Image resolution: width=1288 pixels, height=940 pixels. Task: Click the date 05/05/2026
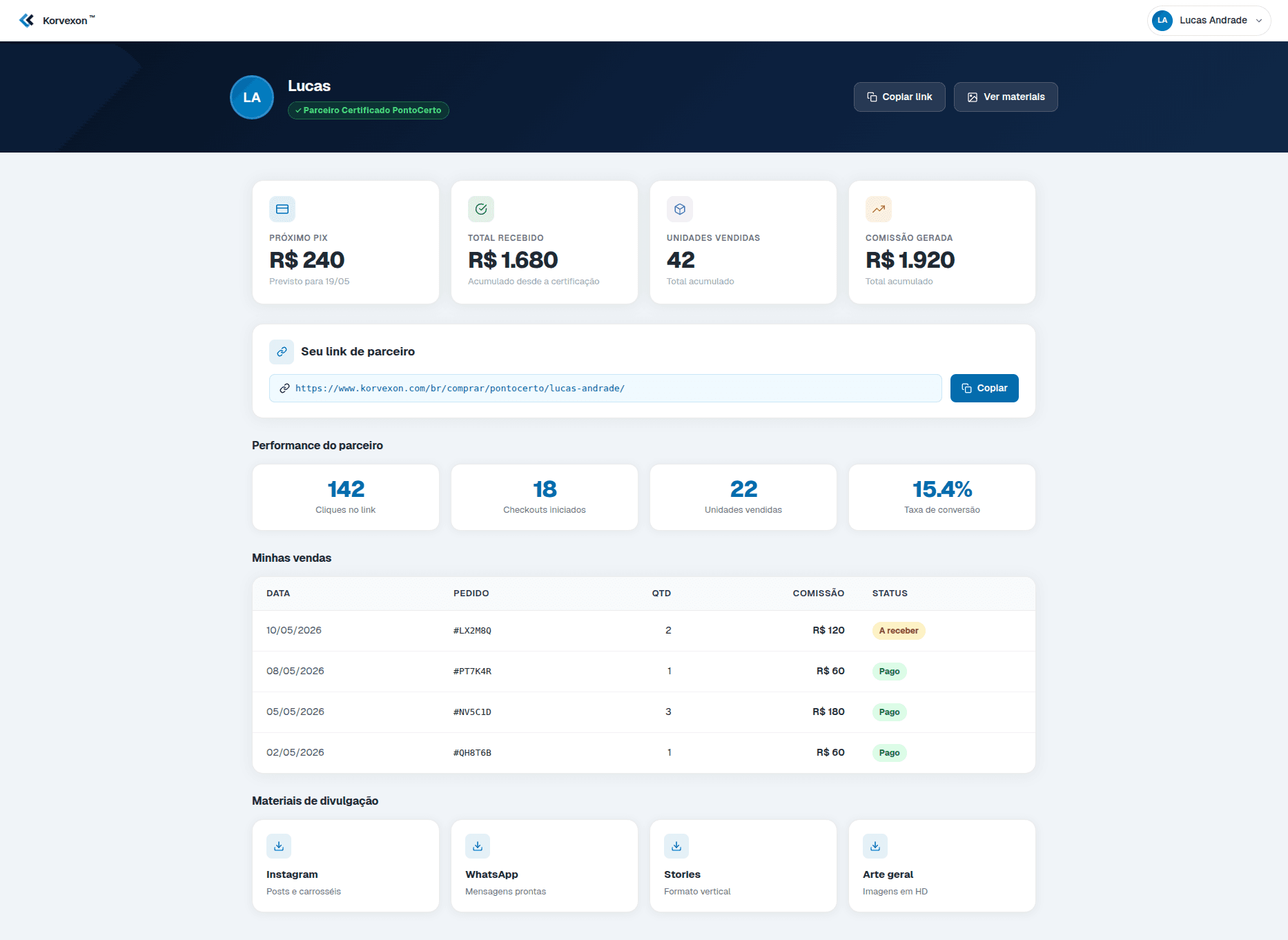(295, 712)
